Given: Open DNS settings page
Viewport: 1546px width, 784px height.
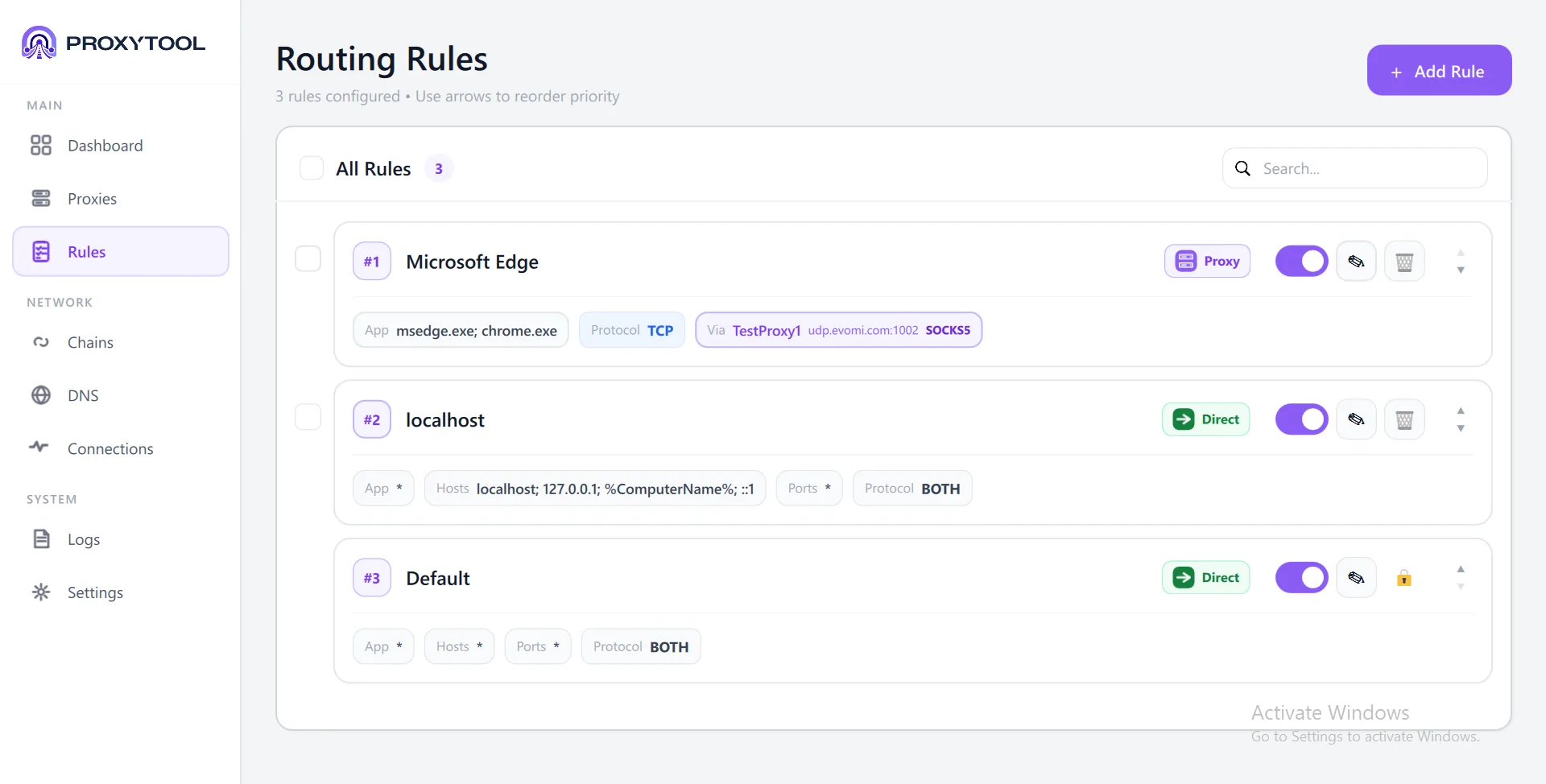Looking at the screenshot, I should pos(121,395).
